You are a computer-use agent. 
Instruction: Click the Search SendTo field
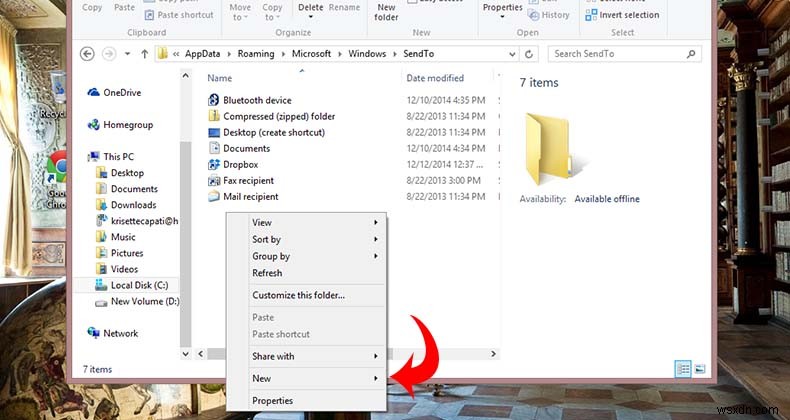[x=625, y=54]
